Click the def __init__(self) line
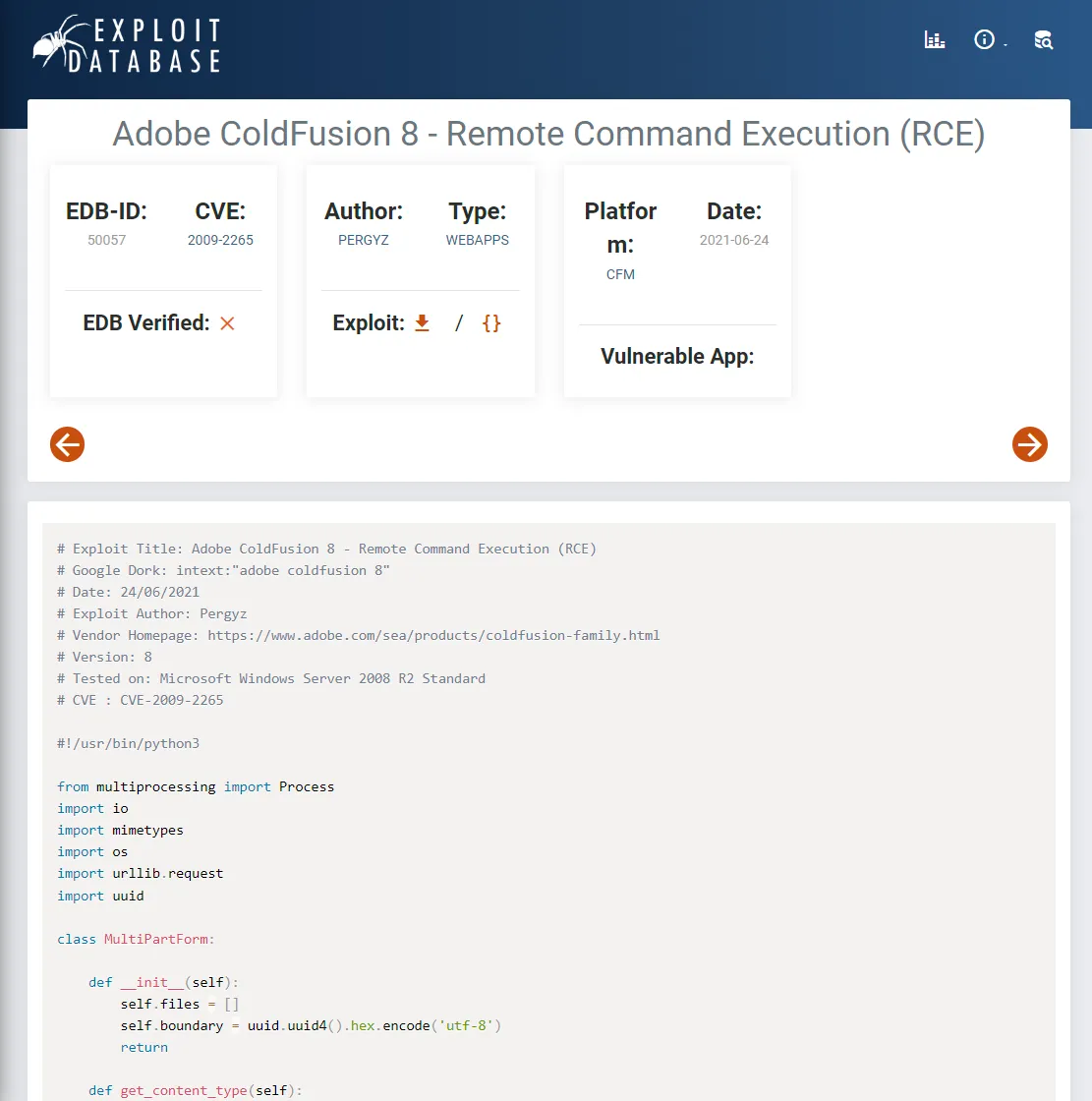 (163, 982)
